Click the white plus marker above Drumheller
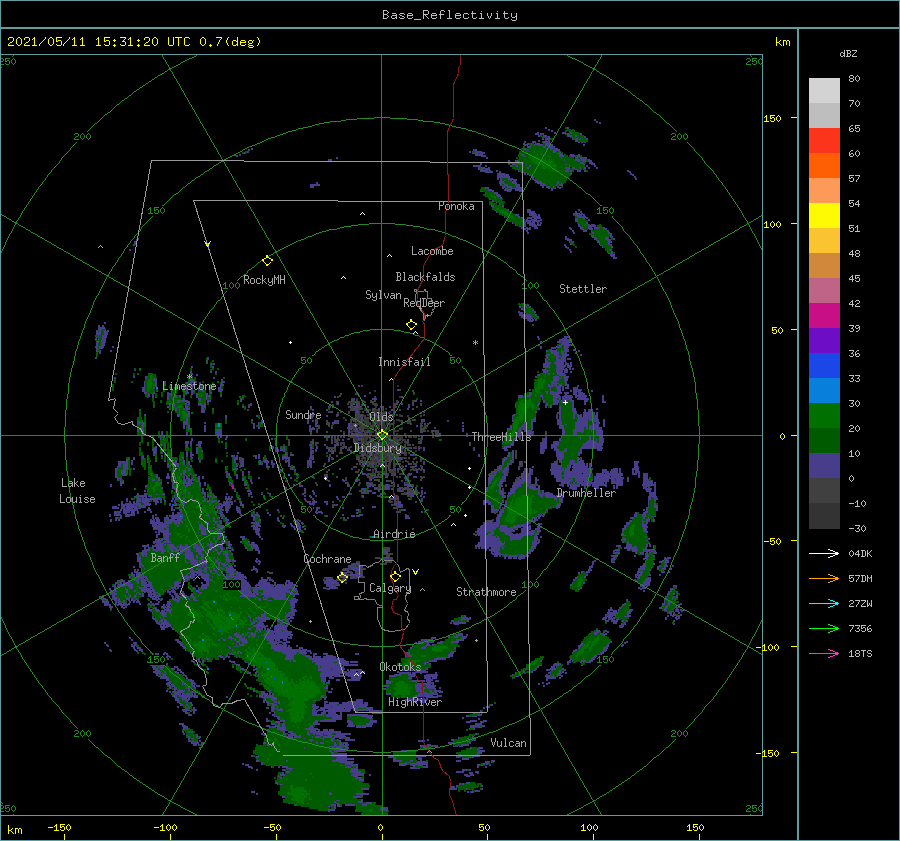Viewport: 900px width, 841px height. (x=565, y=402)
